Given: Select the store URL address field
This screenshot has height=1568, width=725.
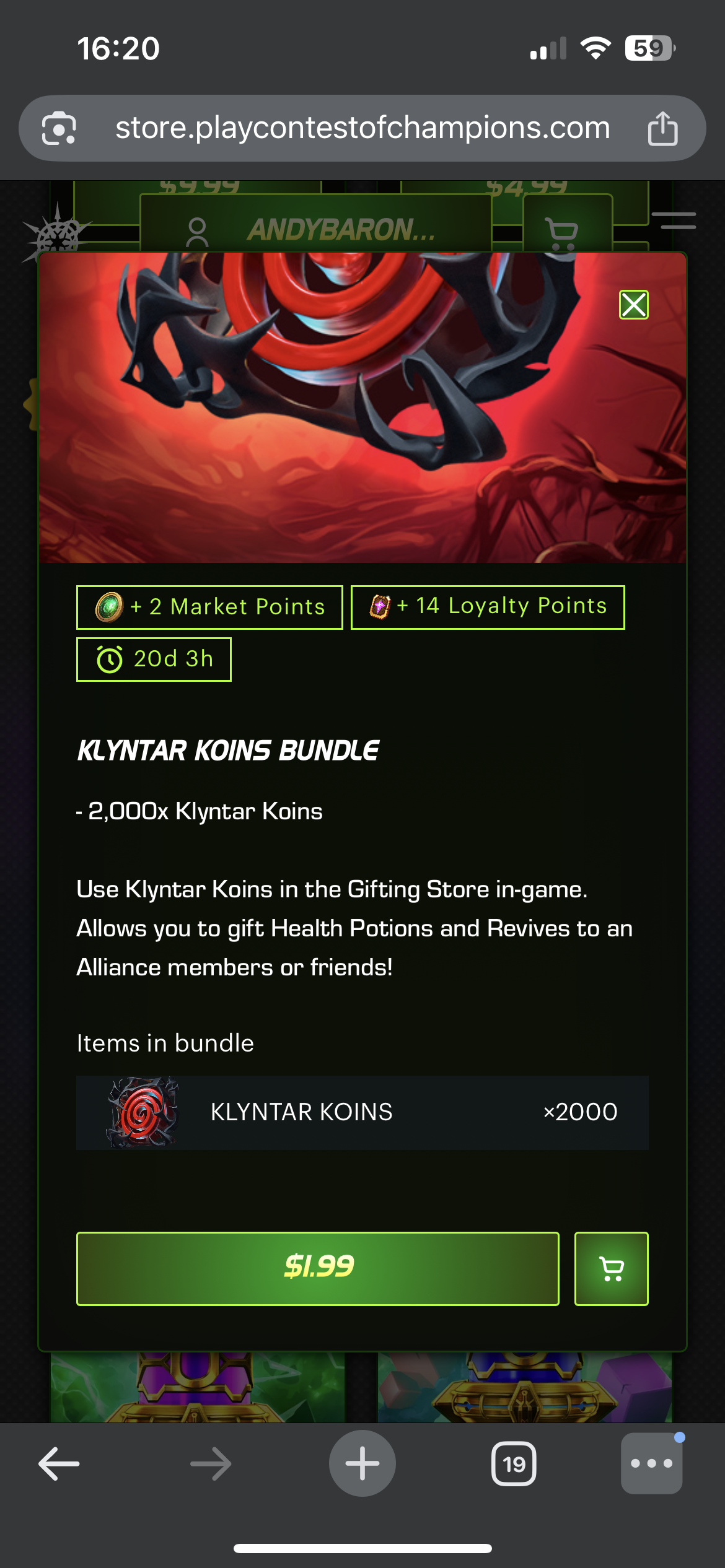Looking at the screenshot, I should pos(362,128).
